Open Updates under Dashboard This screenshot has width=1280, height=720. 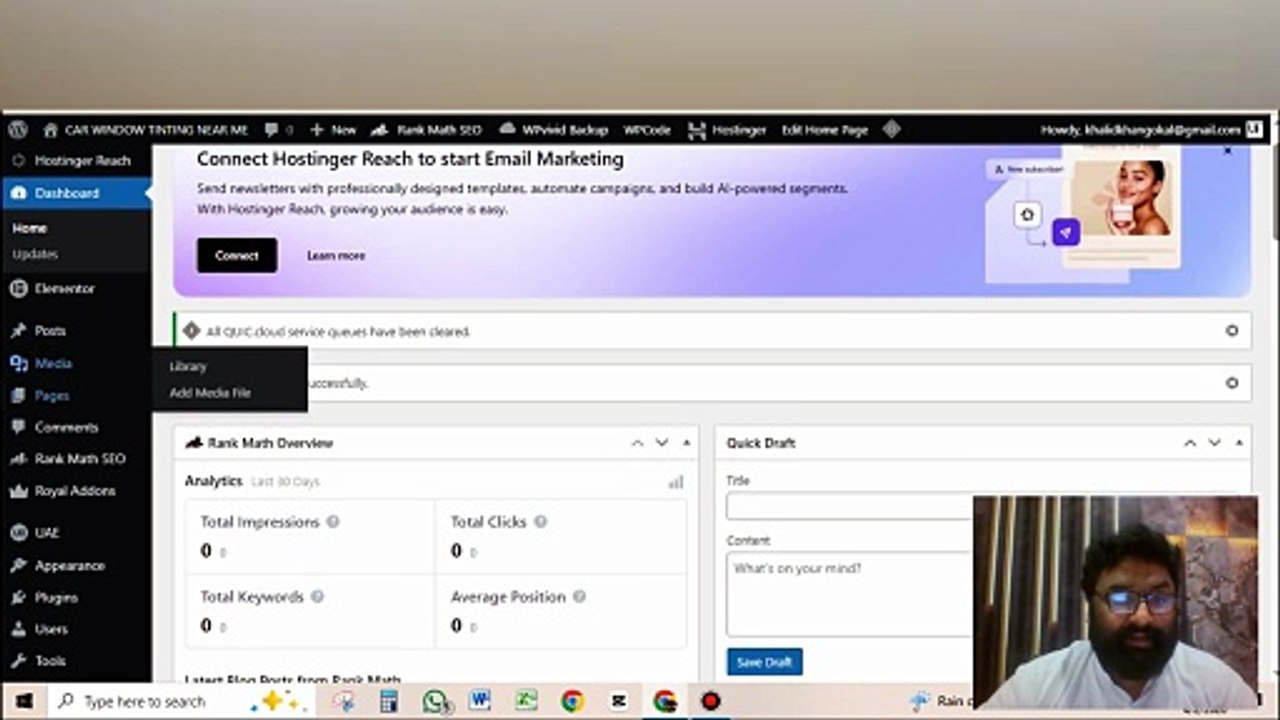[35, 254]
